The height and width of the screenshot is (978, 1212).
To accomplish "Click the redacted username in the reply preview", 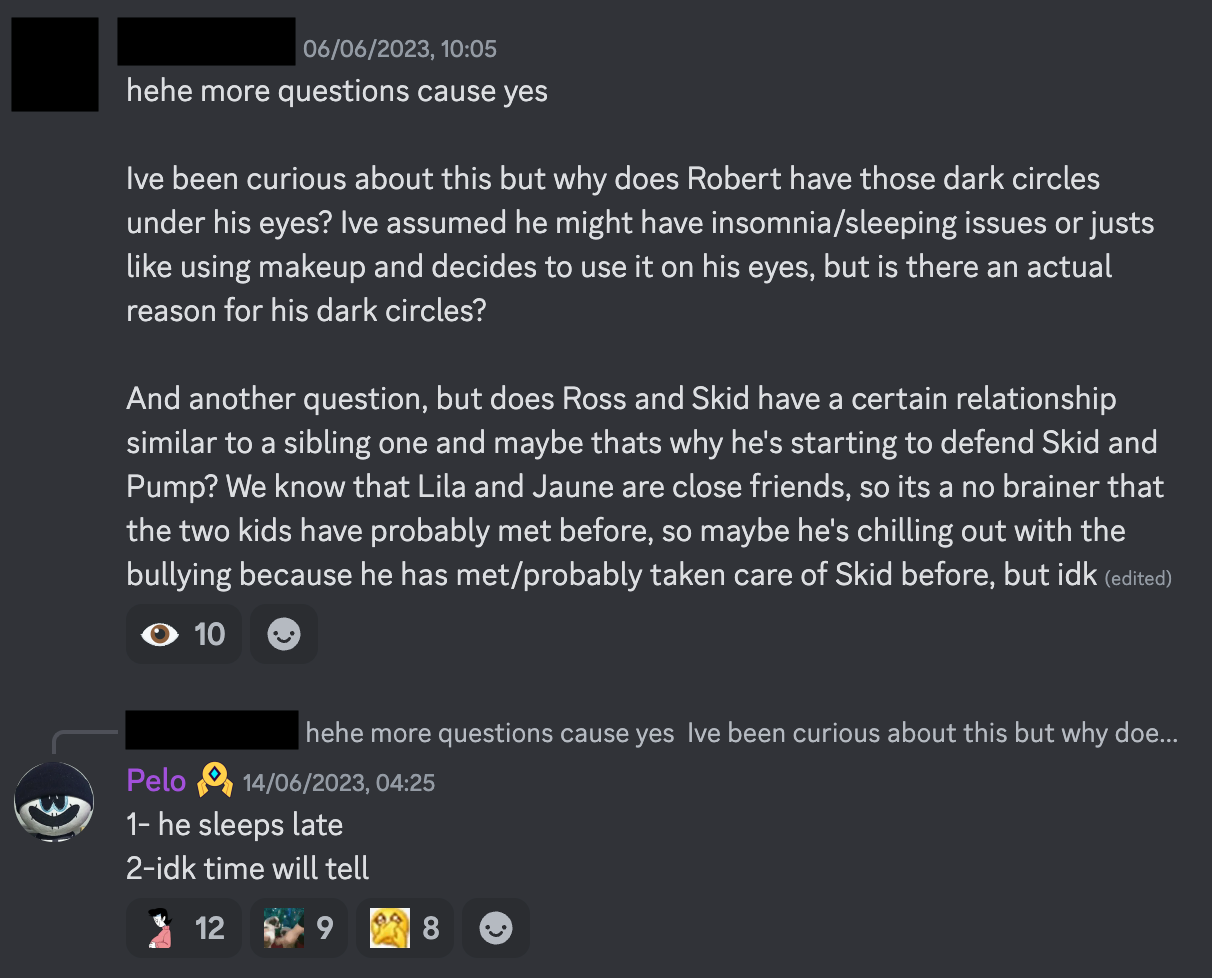I will click(x=212, y=730).
